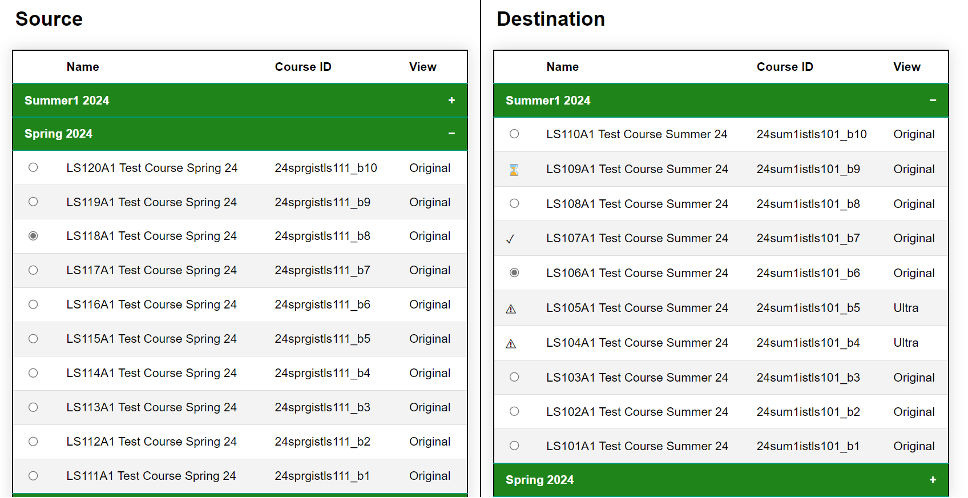This screenshot has height=498, width=968.
Task: Click the warning triangle icon for LS104A1
Action: pyautogui.click(x=511, y=343)
